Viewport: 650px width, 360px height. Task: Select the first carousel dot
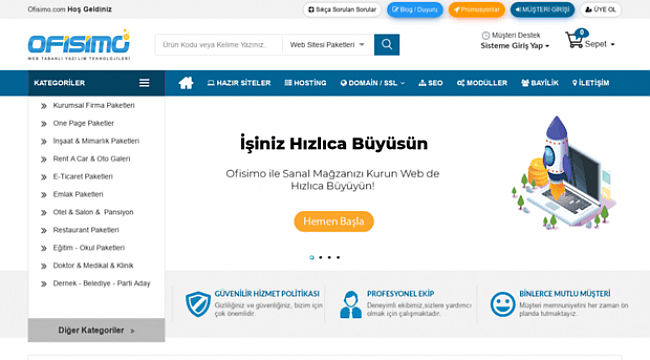(x=312, y=258)
